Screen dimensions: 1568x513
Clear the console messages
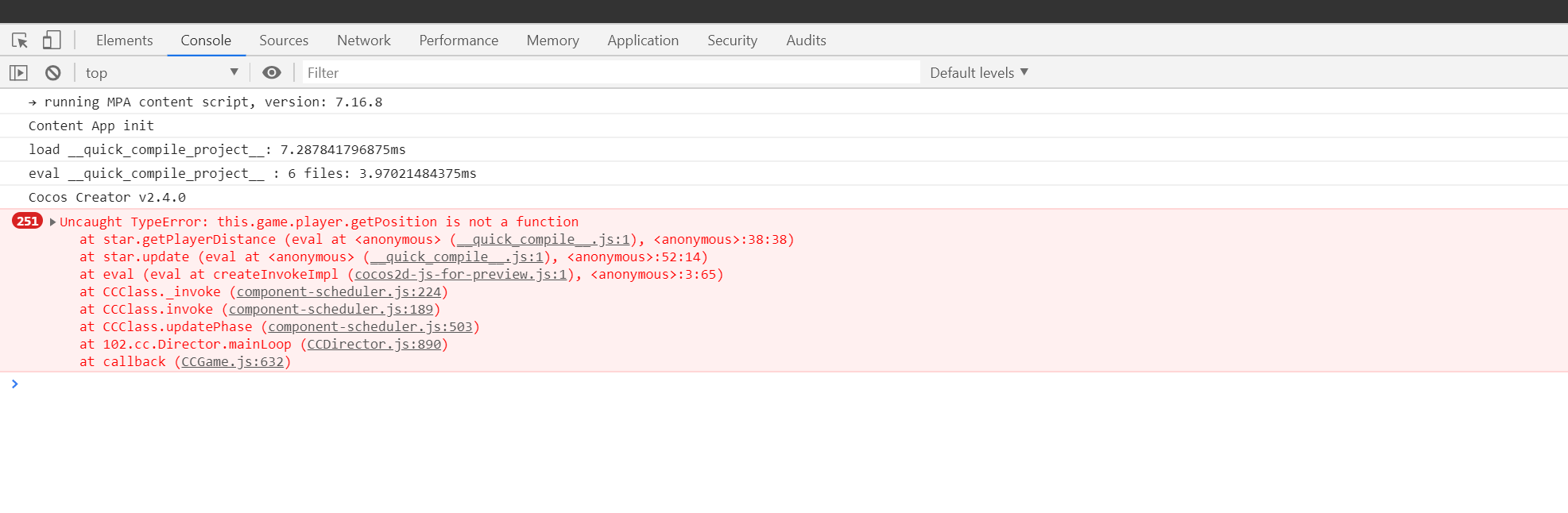[x=53, y=73]
